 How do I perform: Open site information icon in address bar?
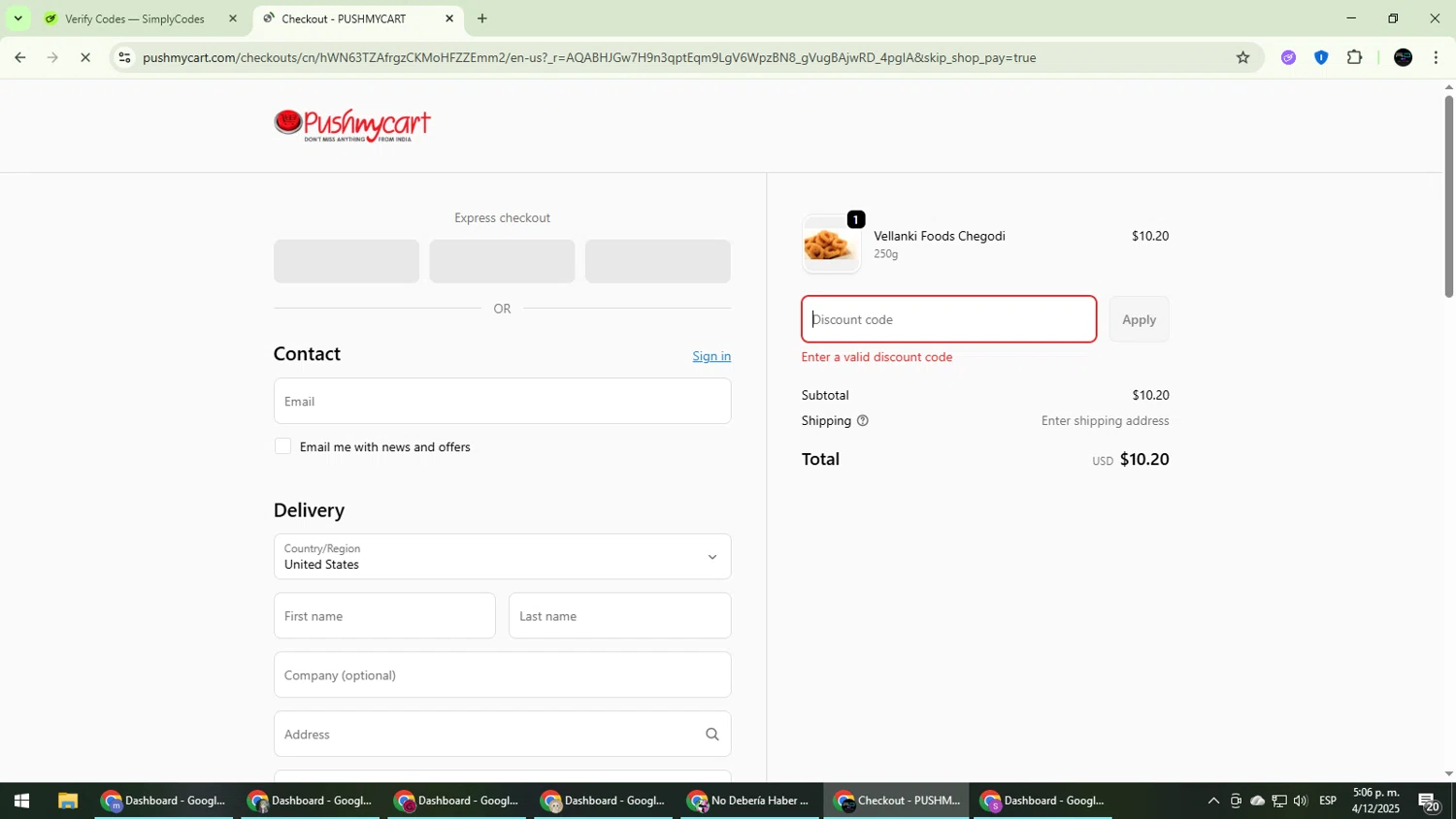[123, 58]
